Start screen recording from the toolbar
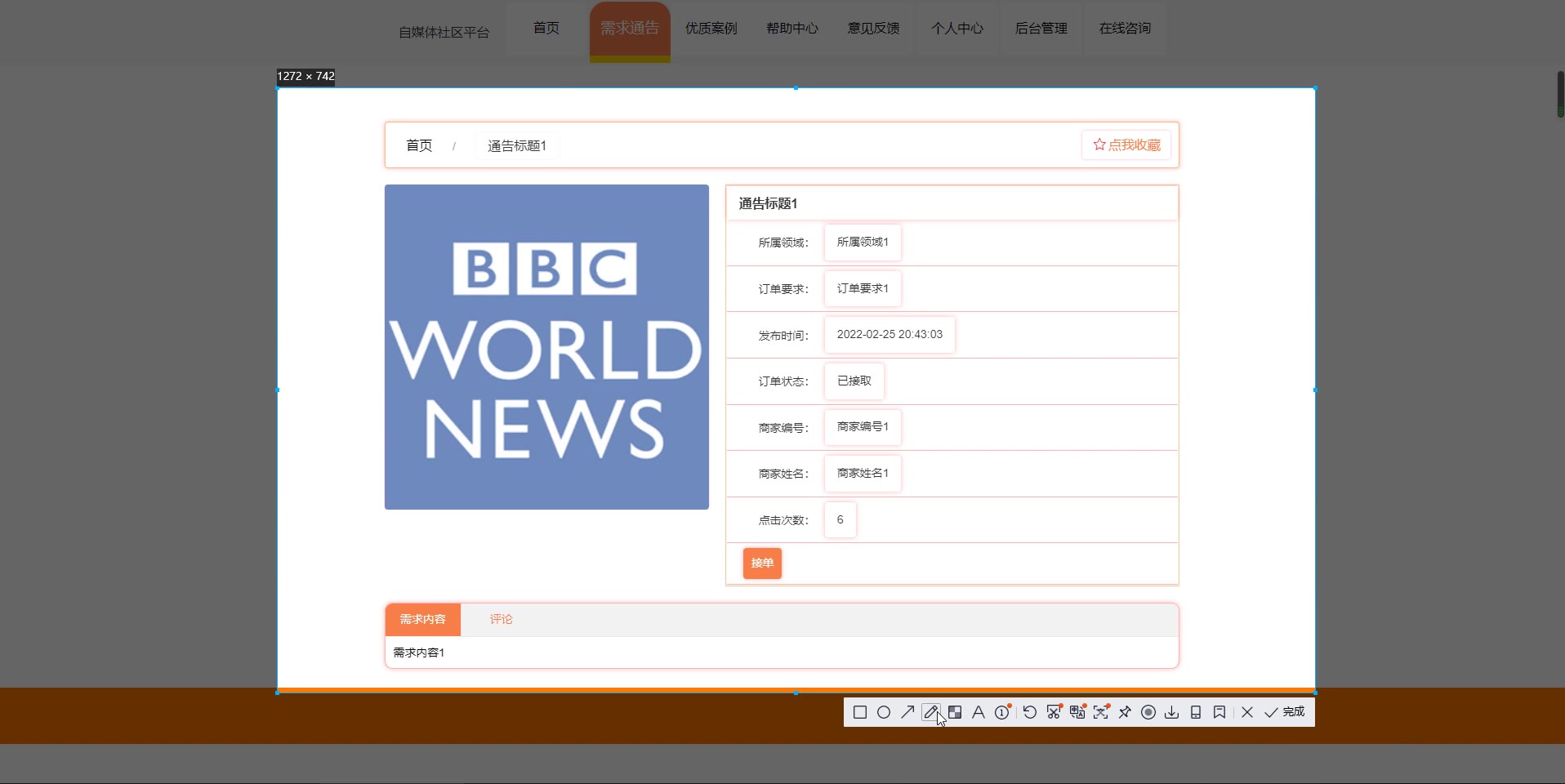Image resolution: width=1565 pixels, height=784 pixels. click(x=1148, y=712)
